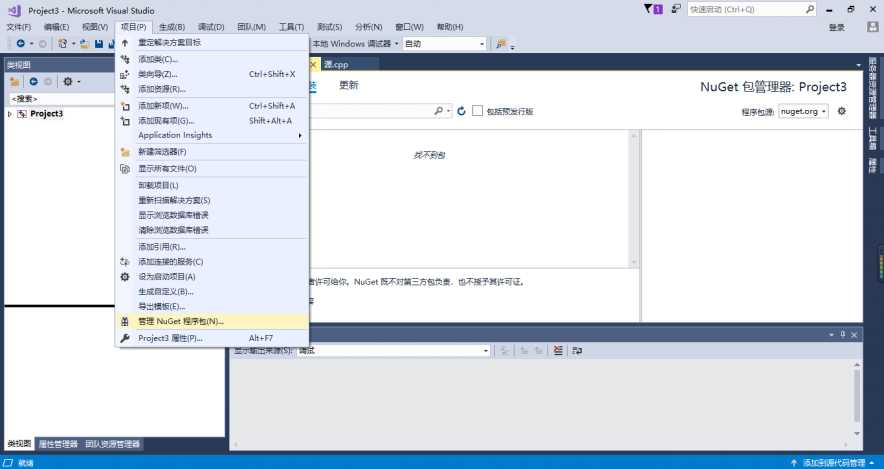Click 添加到源代码管理 in status bar

834,463
